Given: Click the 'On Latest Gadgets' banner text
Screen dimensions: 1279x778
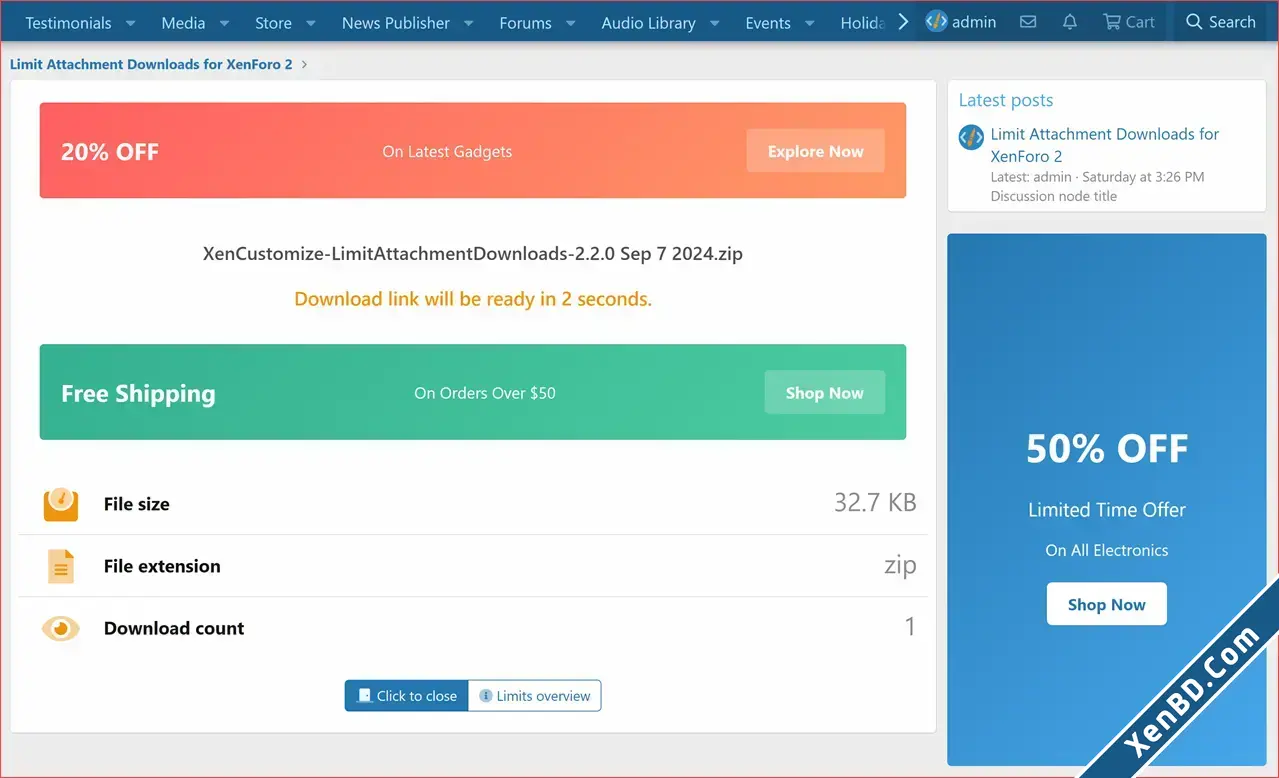Looking at the screenshot, I should tap(447, 152).
